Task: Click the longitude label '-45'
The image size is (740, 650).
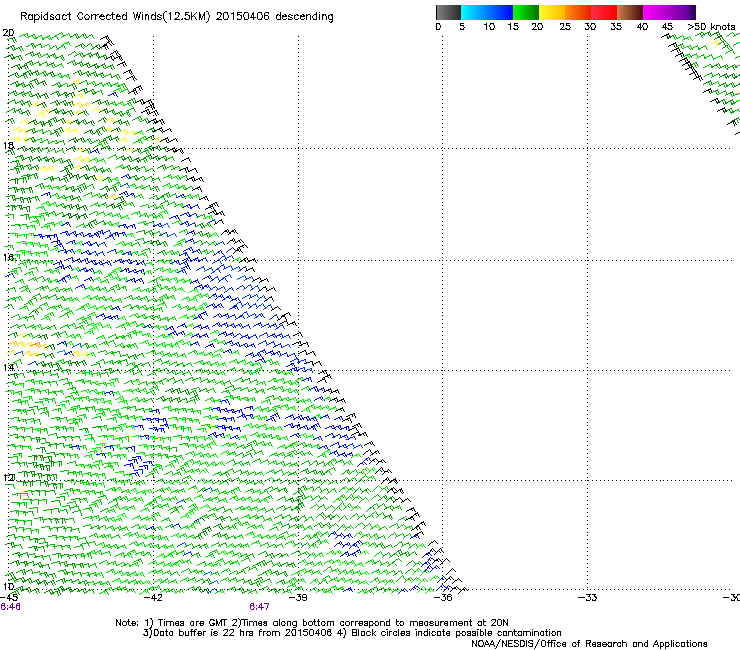Action: point(9,598)
